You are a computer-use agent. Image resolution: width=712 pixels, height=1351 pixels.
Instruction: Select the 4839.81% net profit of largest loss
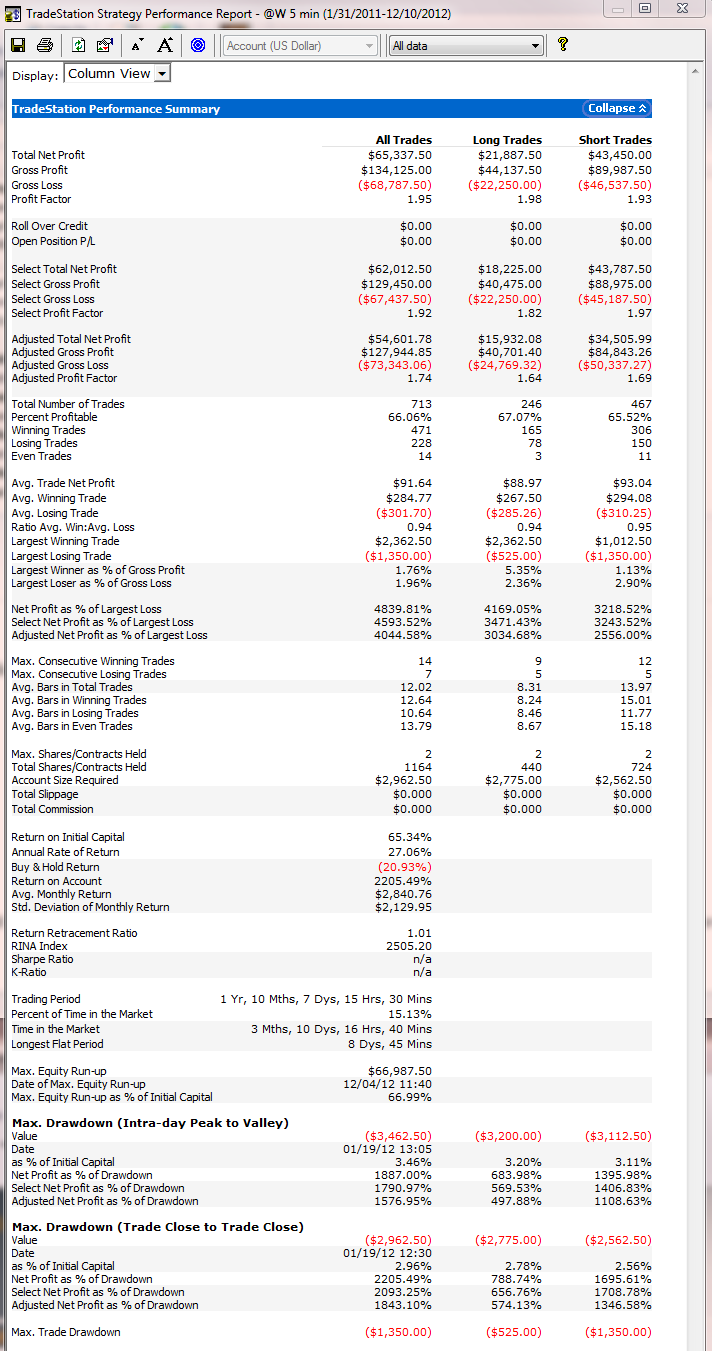403,608
